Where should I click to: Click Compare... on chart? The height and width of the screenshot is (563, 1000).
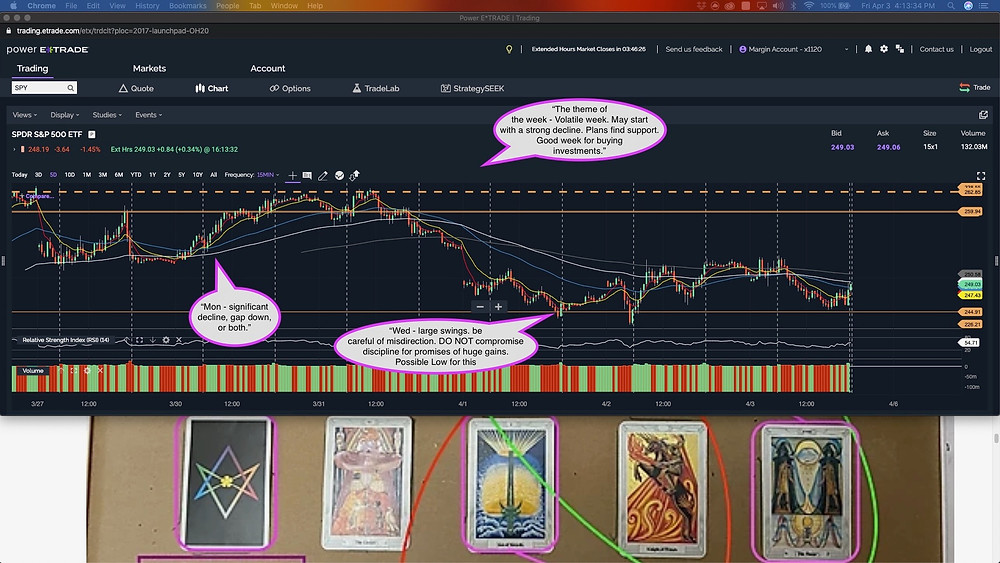37,196
